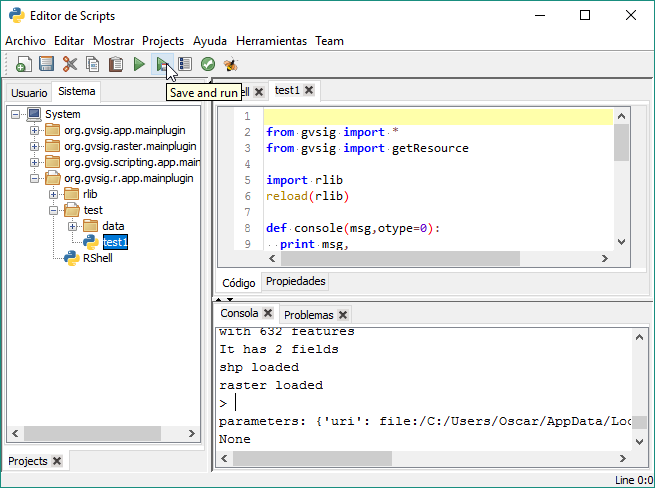This screenshot has height=488, width=655.
Task: Click the bug debug icon in toolbar
Action: (x=231, y=64)
